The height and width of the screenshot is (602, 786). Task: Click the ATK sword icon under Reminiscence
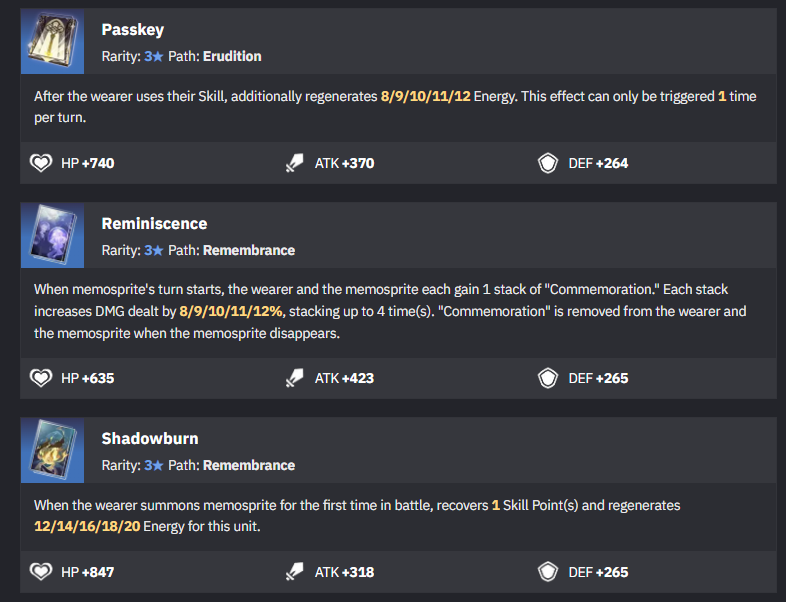[294, 378]
